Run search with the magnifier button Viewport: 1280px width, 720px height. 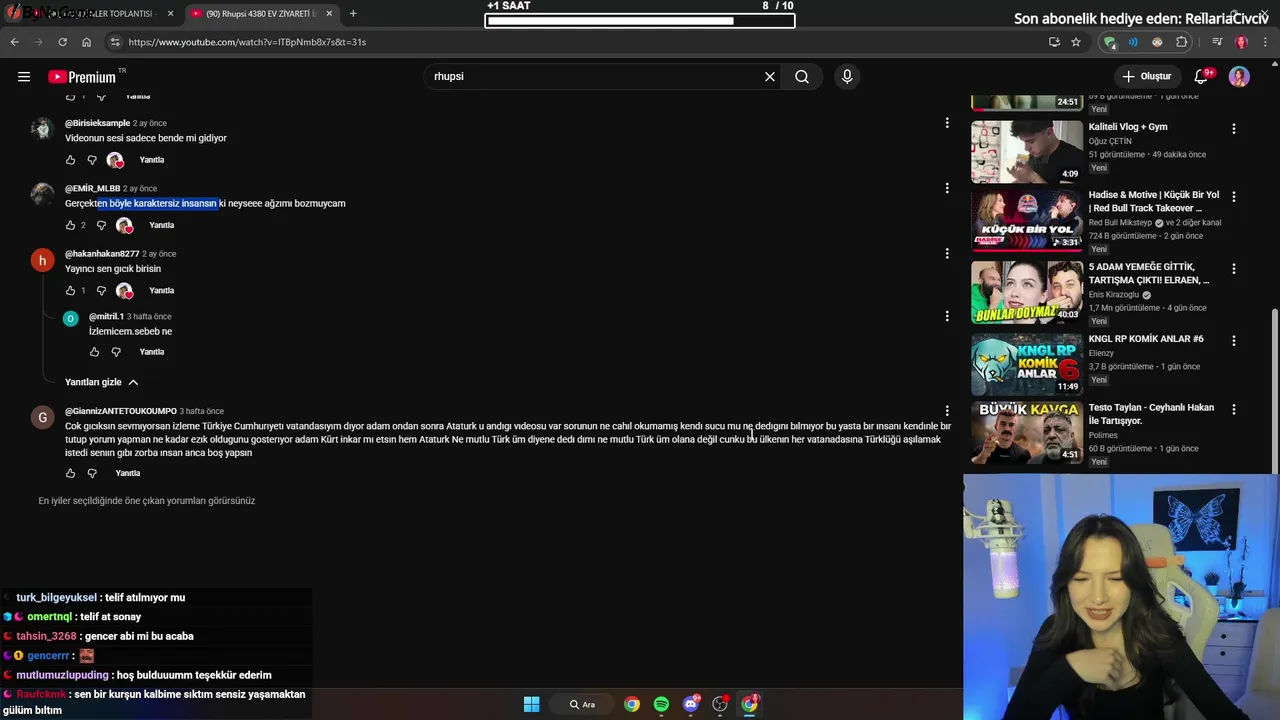pyautogui.click(x=802, y=76)
